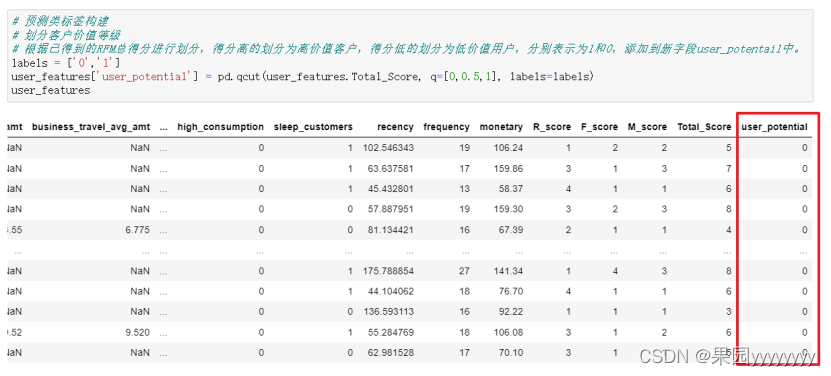Click the recency column header
This screenshot has width=831, height=376.
tap(395, 127)
